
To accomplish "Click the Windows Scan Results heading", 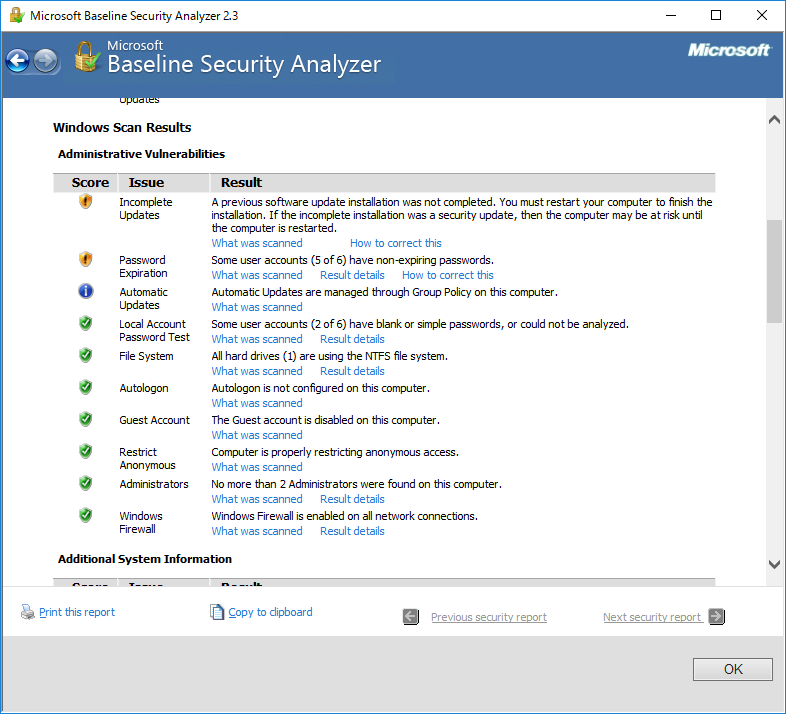I will [122, 127].
